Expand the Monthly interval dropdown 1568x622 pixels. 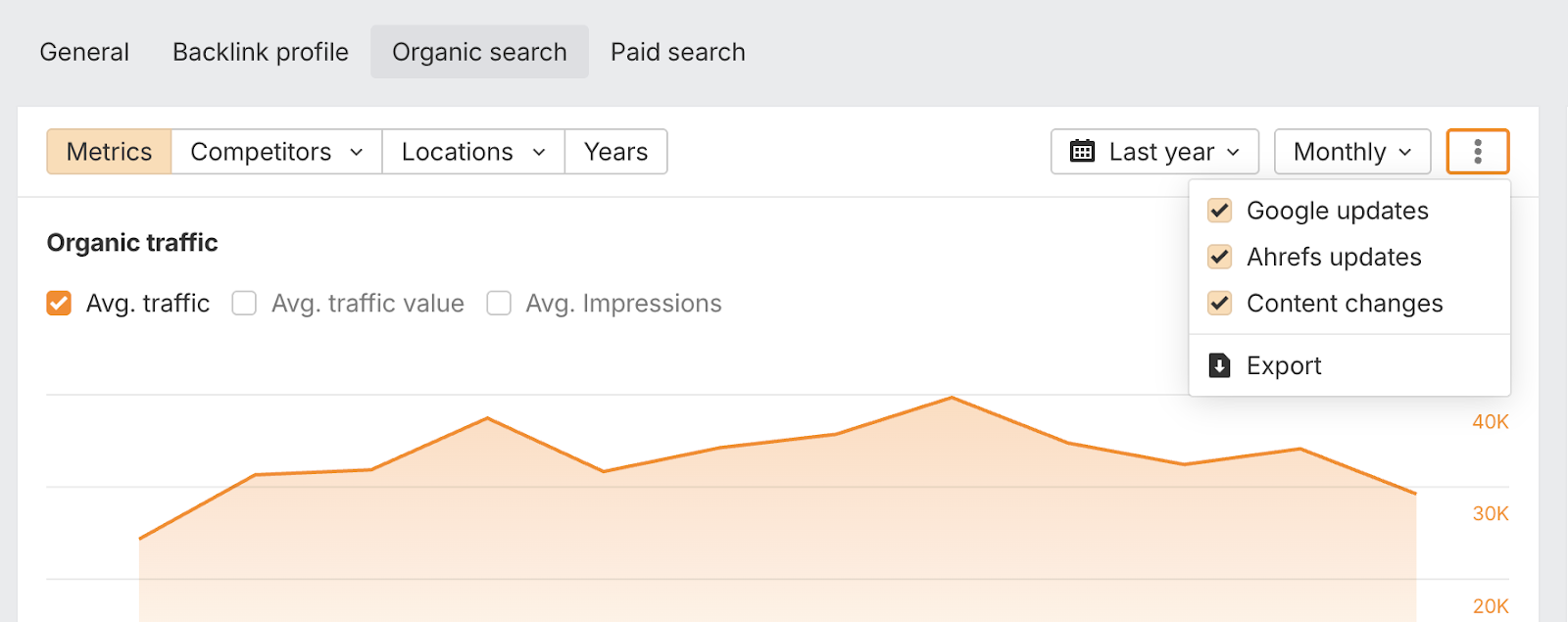[1351, 152]
